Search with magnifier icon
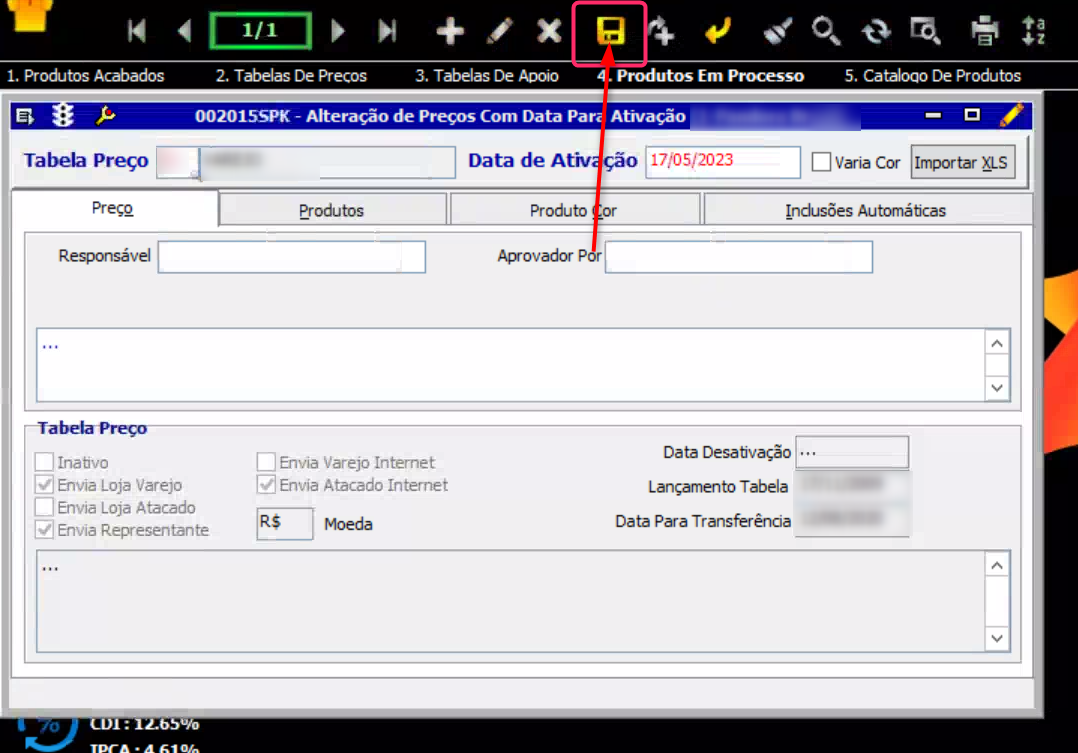Image resolution: width=1078 pixels, height=753 pixels. click(826, 31)
